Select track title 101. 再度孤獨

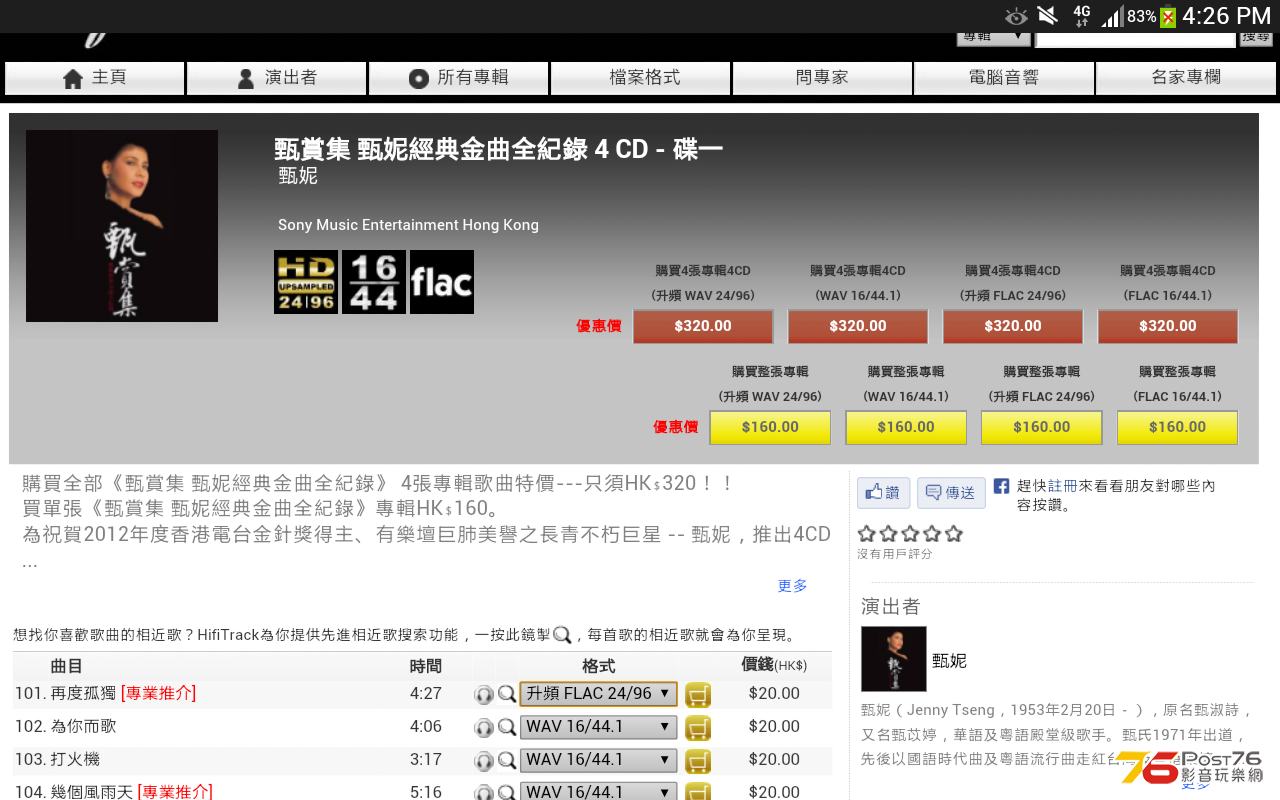[x=66, y=693]
